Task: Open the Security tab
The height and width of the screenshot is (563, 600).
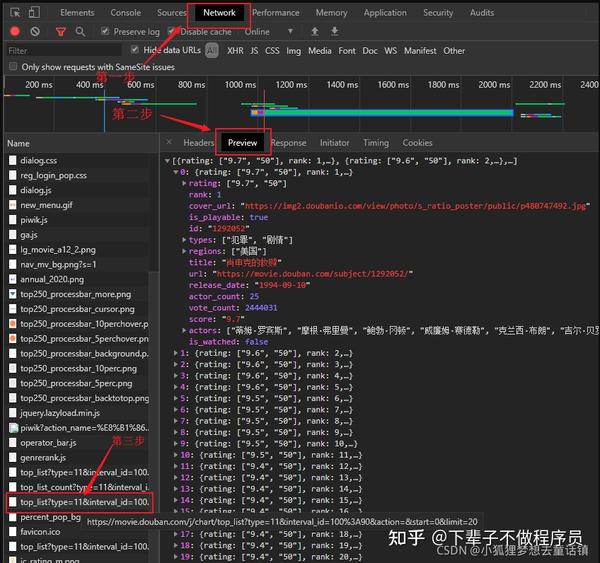Action: point(438,13)
